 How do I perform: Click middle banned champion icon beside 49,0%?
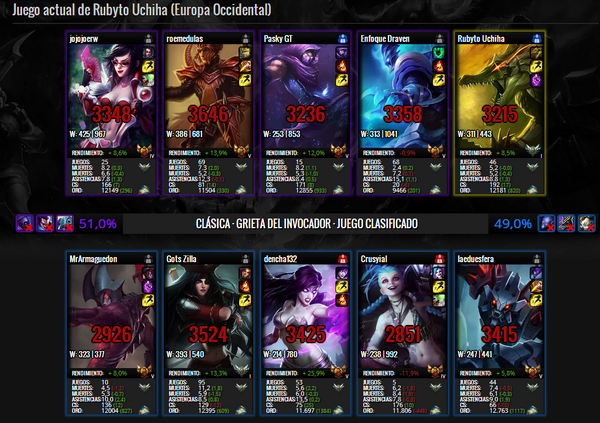(566, 223)
